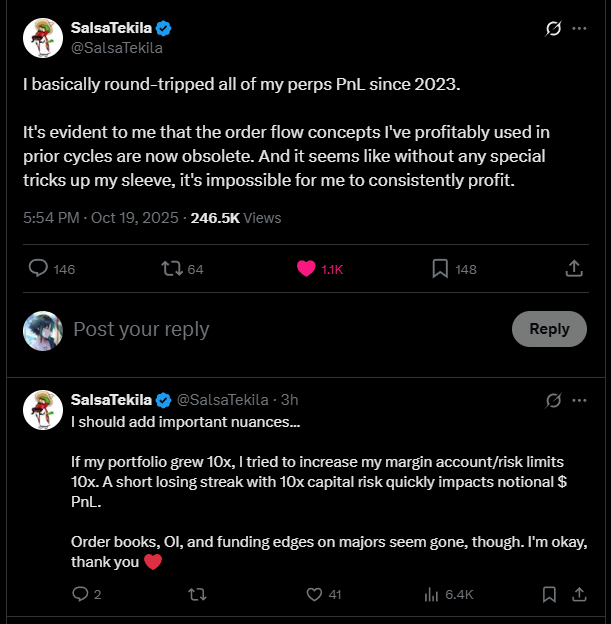
Task: Like the reply tweet showing 41 likes
Action: point(314,594)
